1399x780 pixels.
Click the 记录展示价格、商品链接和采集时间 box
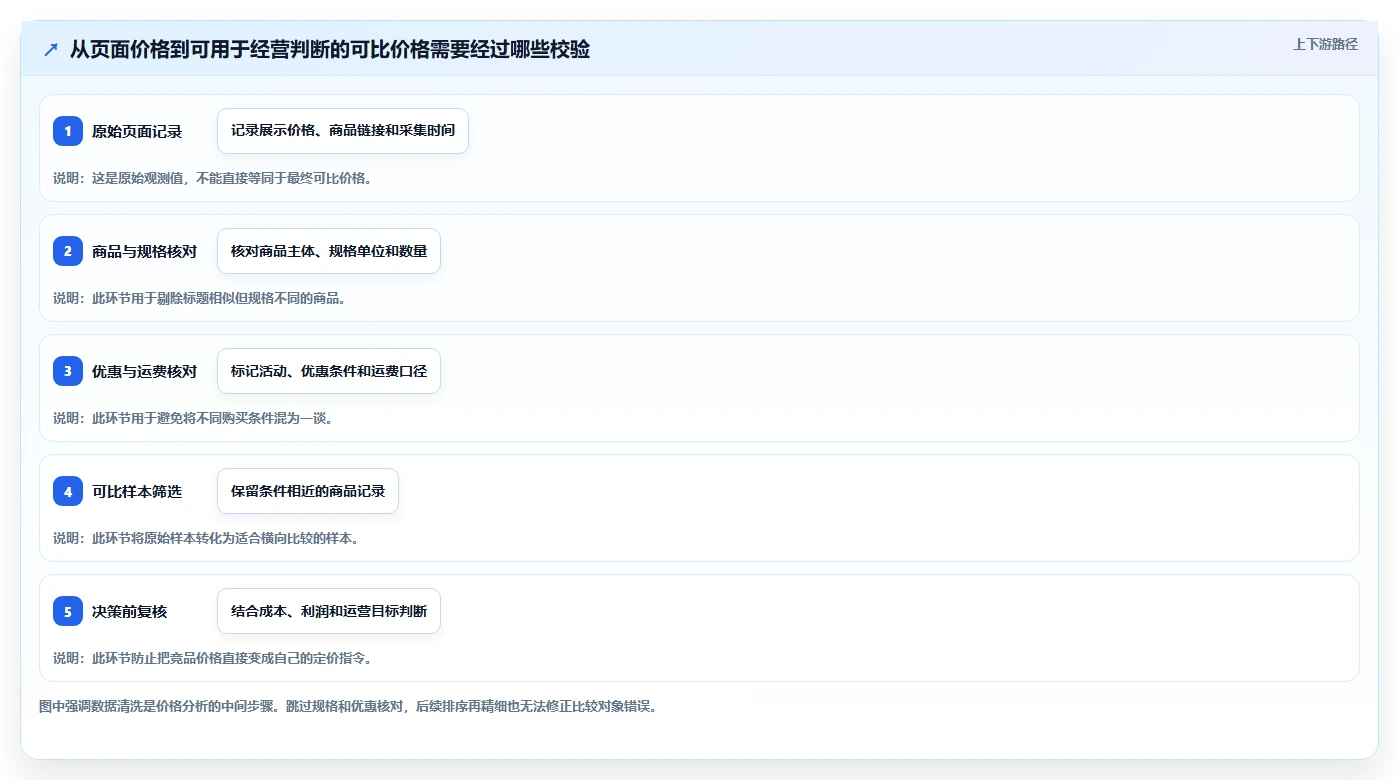(x=343, y=131)
